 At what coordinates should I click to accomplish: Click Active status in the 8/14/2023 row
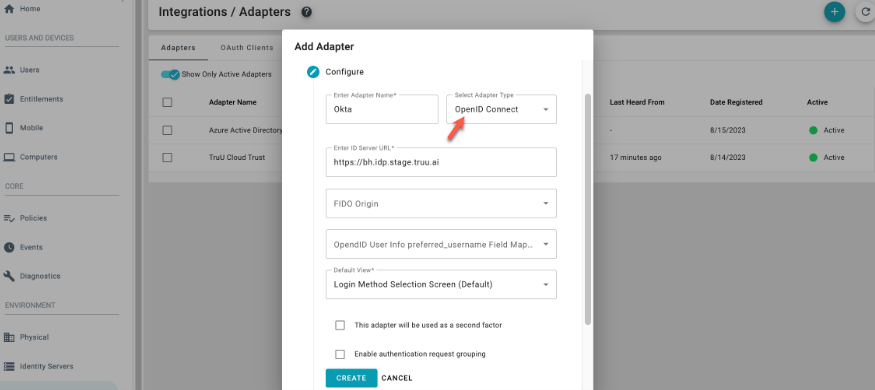pyautogui.click(x=826, y=158)
